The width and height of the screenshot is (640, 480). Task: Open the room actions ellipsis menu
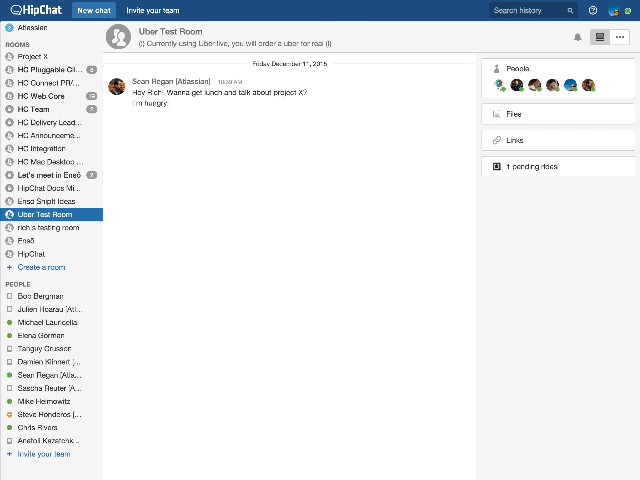coord(620,37)
